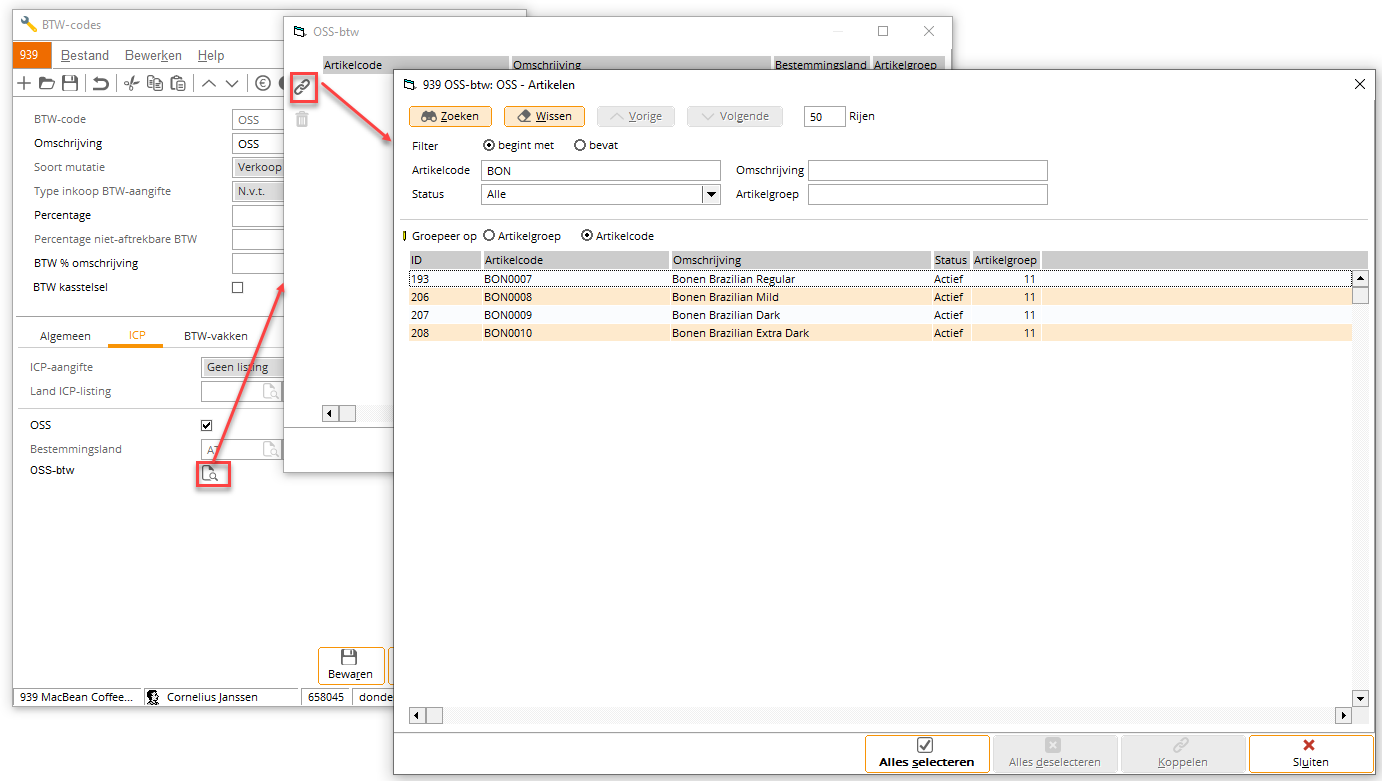Viewport: 1382px width, 781px height.
Task: Open the ICP-aangifte 'Geen listing' dropdown
Action: pos(242,367)
